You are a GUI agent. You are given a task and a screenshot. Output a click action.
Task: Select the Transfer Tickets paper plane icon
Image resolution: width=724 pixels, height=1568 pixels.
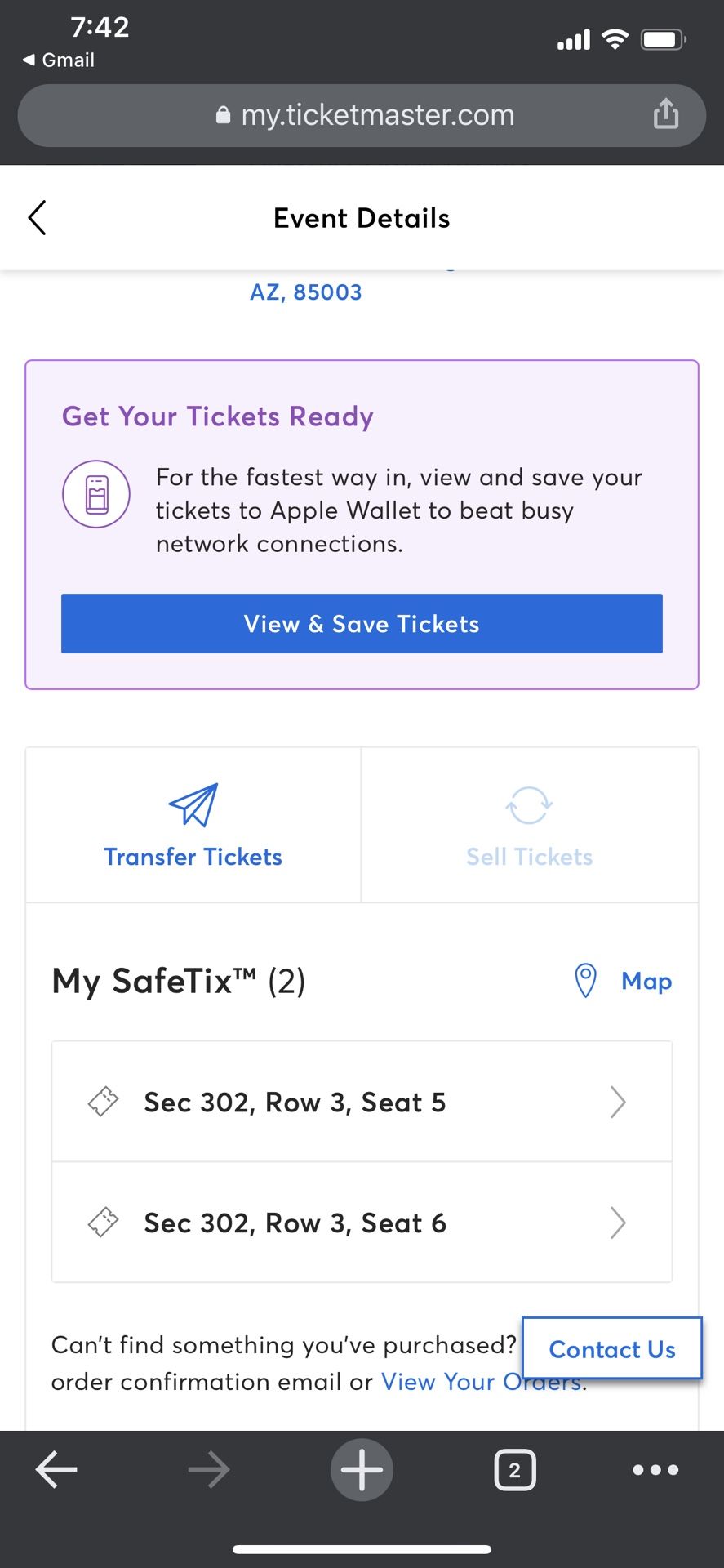[193, 805]
